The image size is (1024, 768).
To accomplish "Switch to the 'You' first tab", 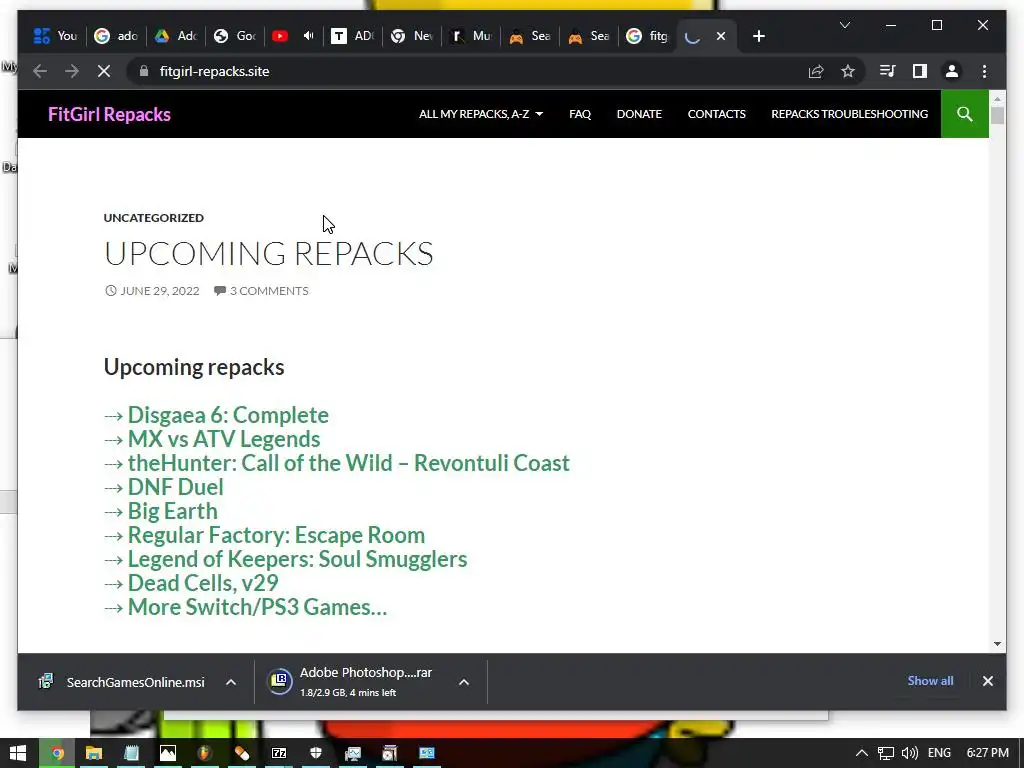I will [x=56, y=37].
